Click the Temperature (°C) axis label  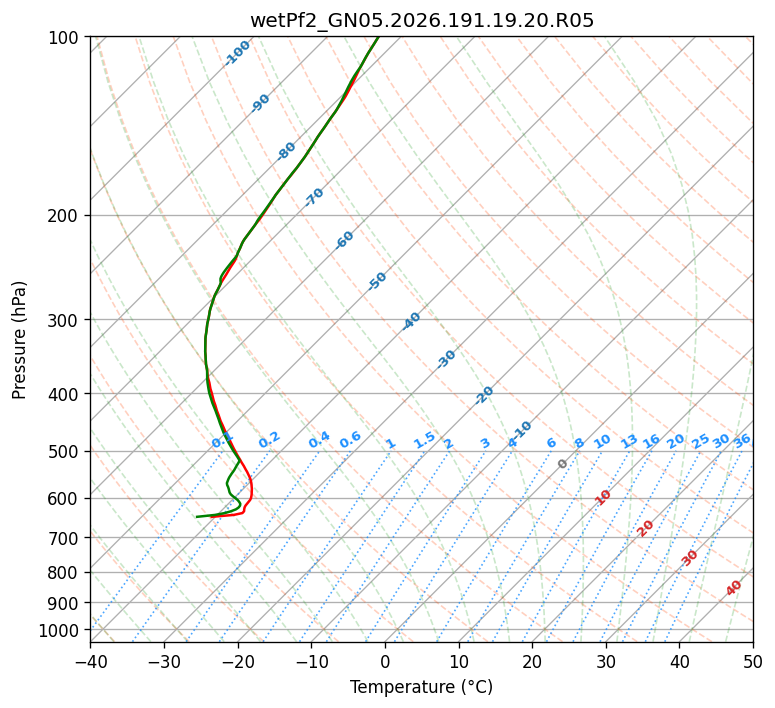422,687
